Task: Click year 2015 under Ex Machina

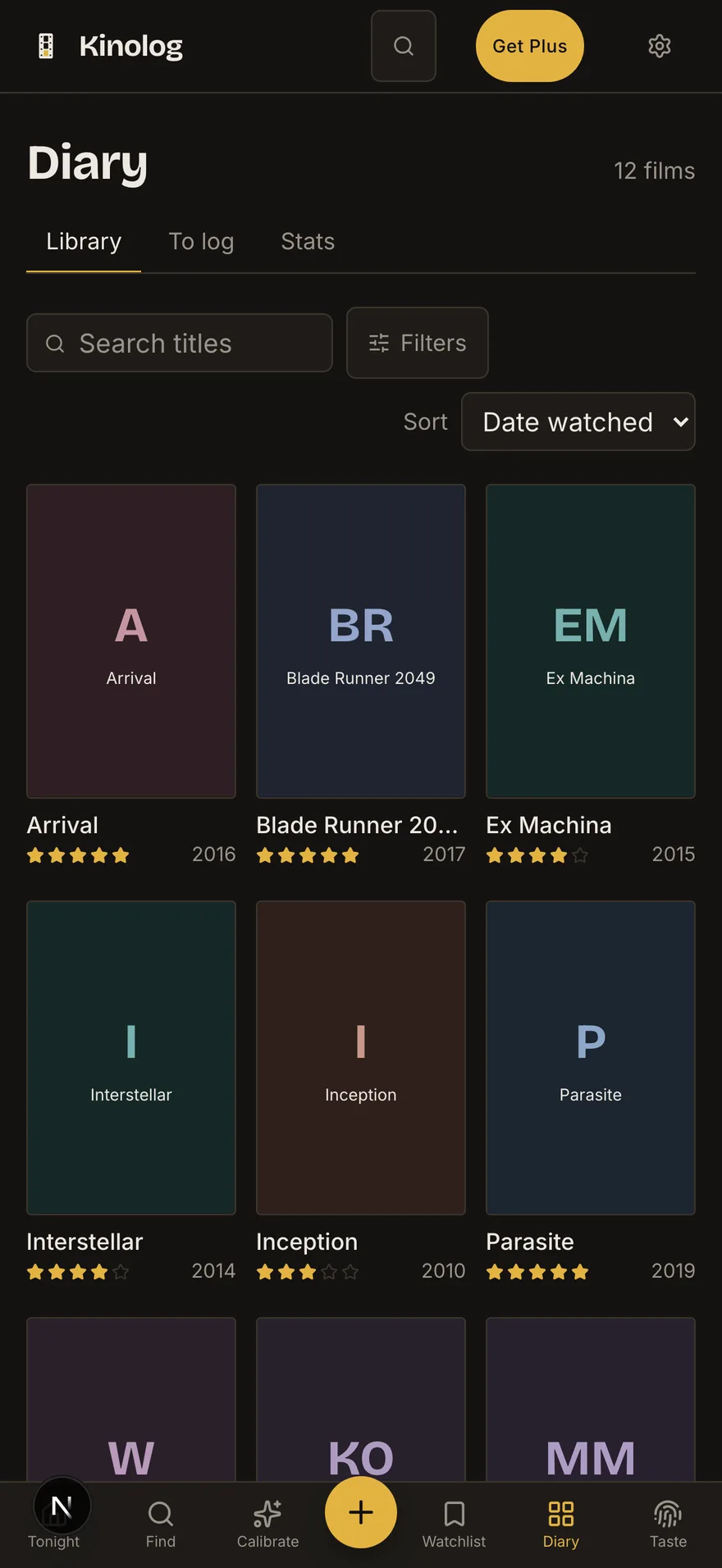Action: click(x=674, y=855)
